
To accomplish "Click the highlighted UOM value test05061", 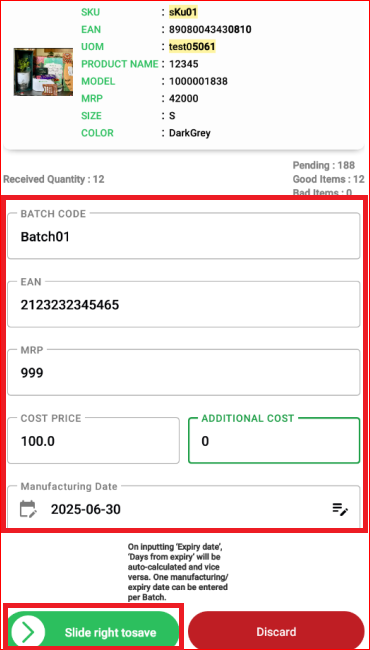I will pyautogui.click(x=192, y=47).
